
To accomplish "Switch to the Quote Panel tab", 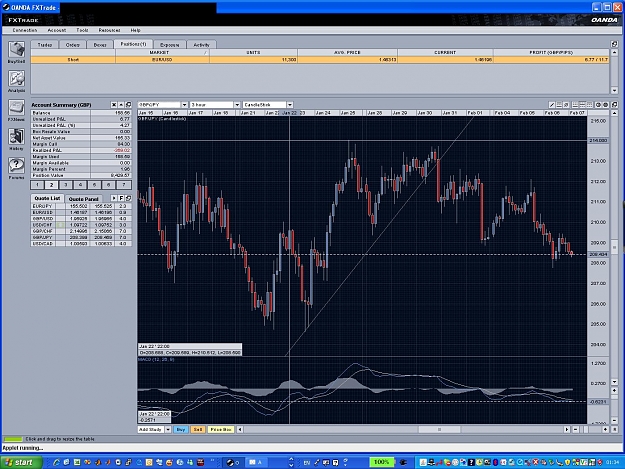I will coord(83,198).
